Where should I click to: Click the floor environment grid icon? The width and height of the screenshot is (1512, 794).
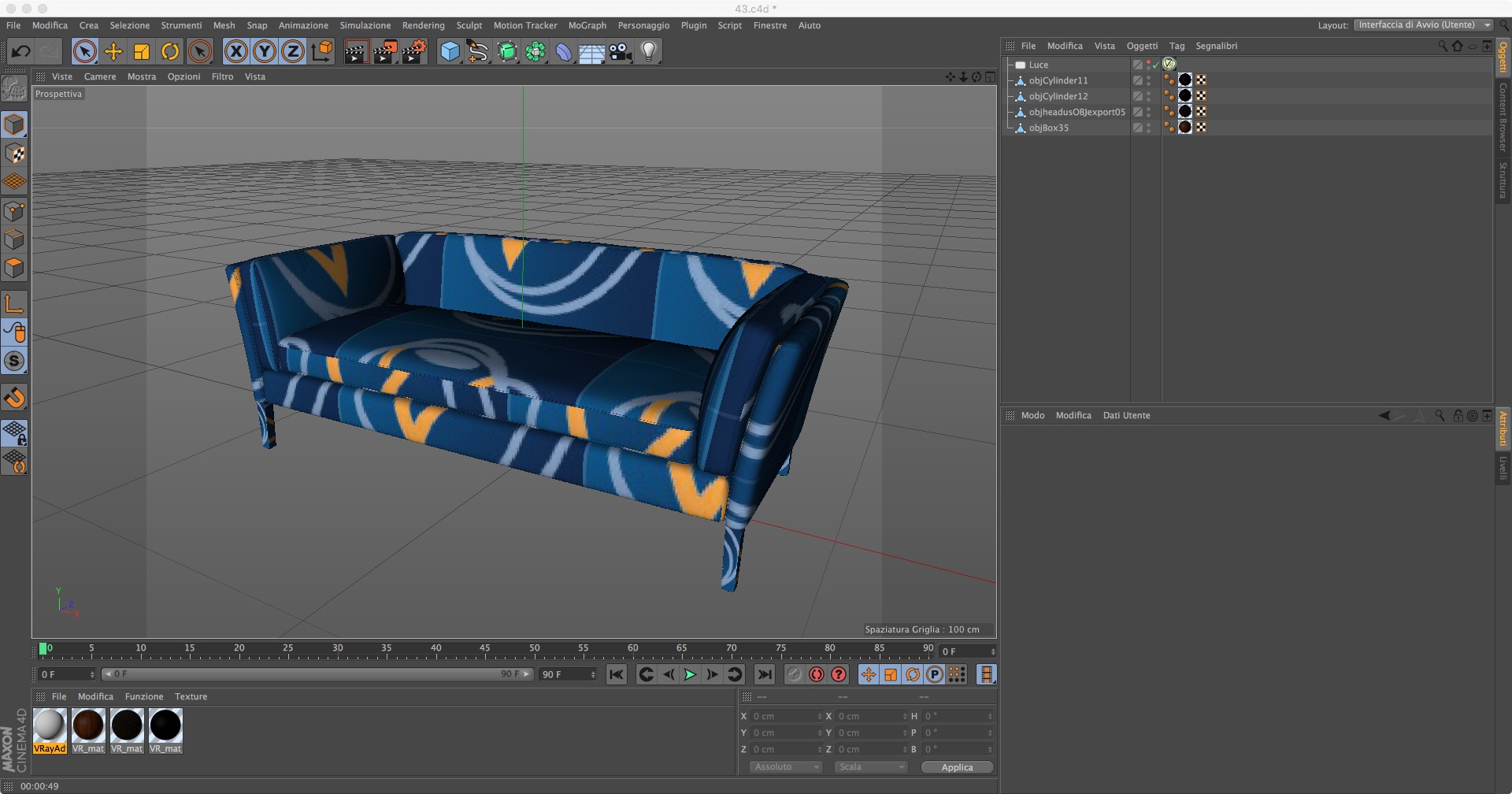click(x=592, y=52)
